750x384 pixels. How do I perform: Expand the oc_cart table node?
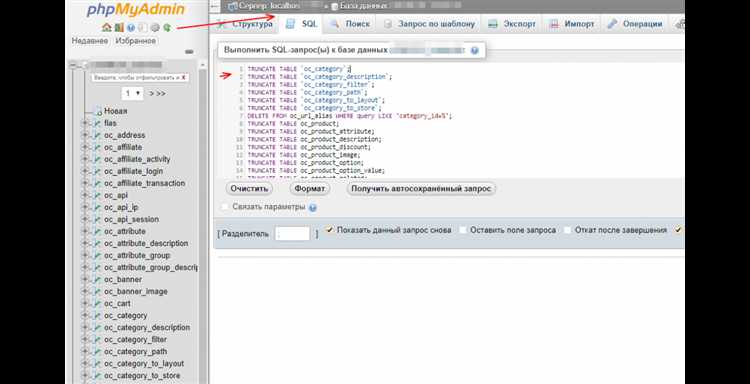coord(86,304)
